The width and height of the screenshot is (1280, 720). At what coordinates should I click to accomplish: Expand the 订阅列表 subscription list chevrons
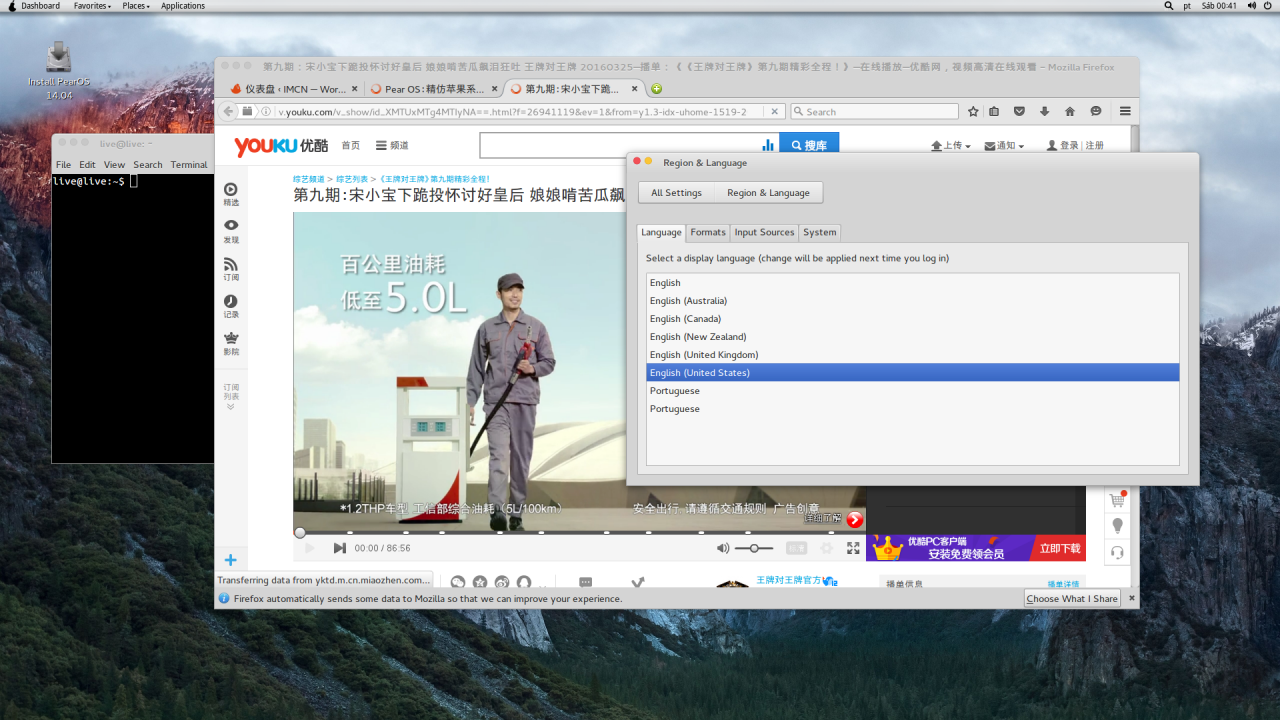click(231, 406)
